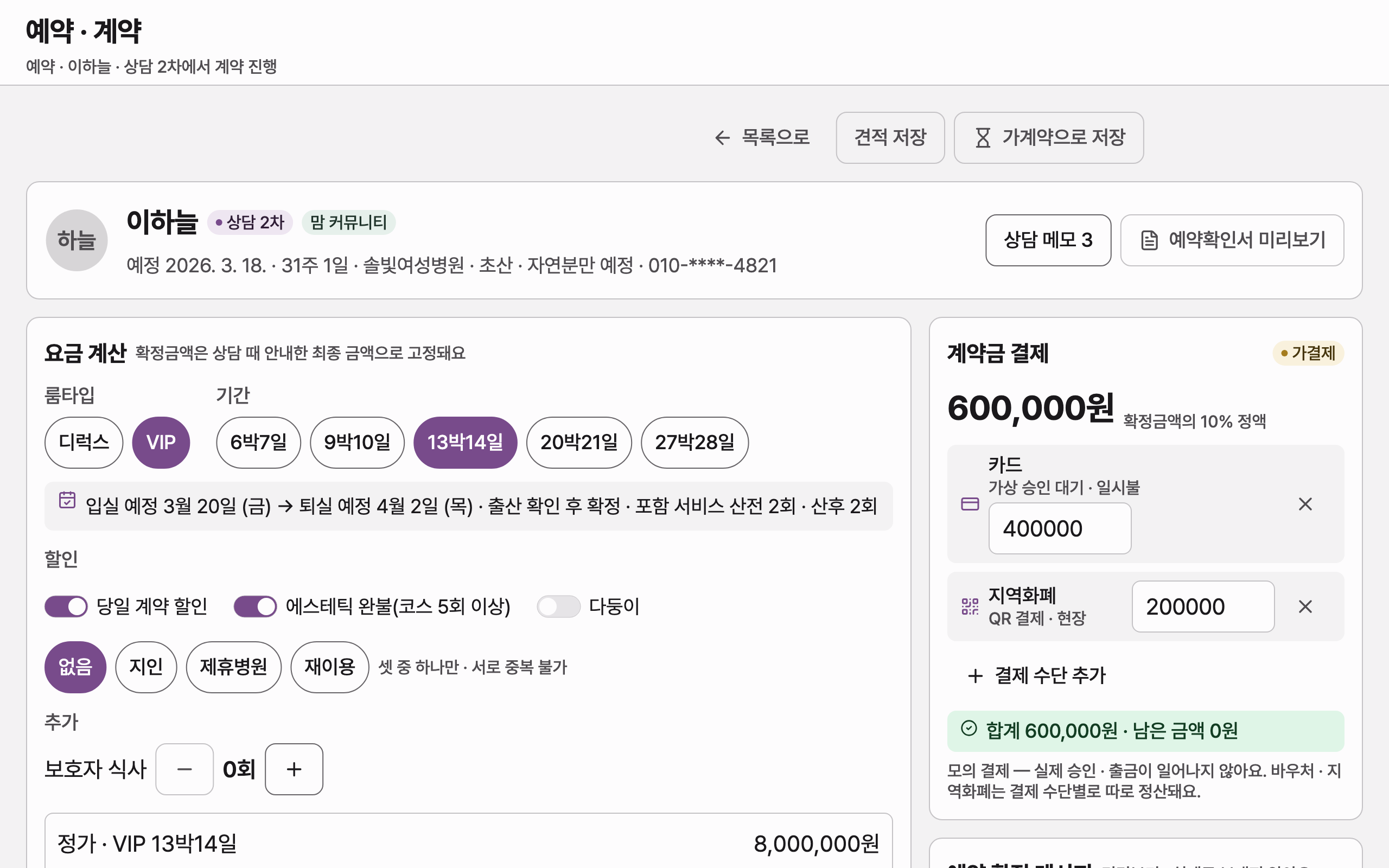This screenshot has height=868, width=1389.
Task: Click plus icon next to 결제 수단 추가
Action: pyautogui.click(x=975, y=676)
